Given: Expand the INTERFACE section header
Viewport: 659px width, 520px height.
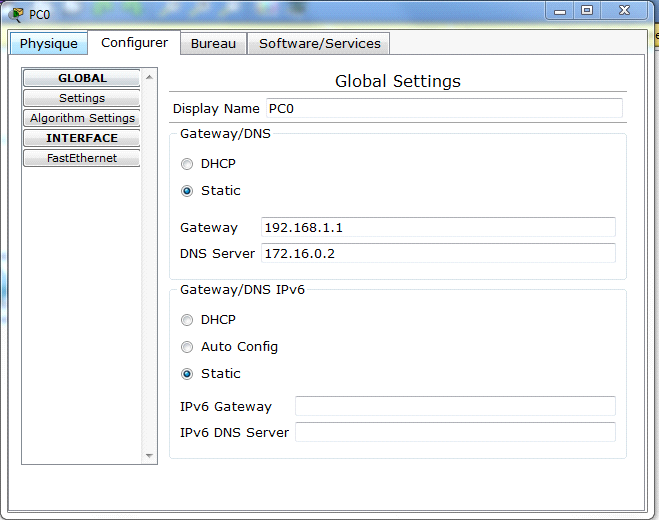Looking at the screenshot, I should tap(82, 138).
